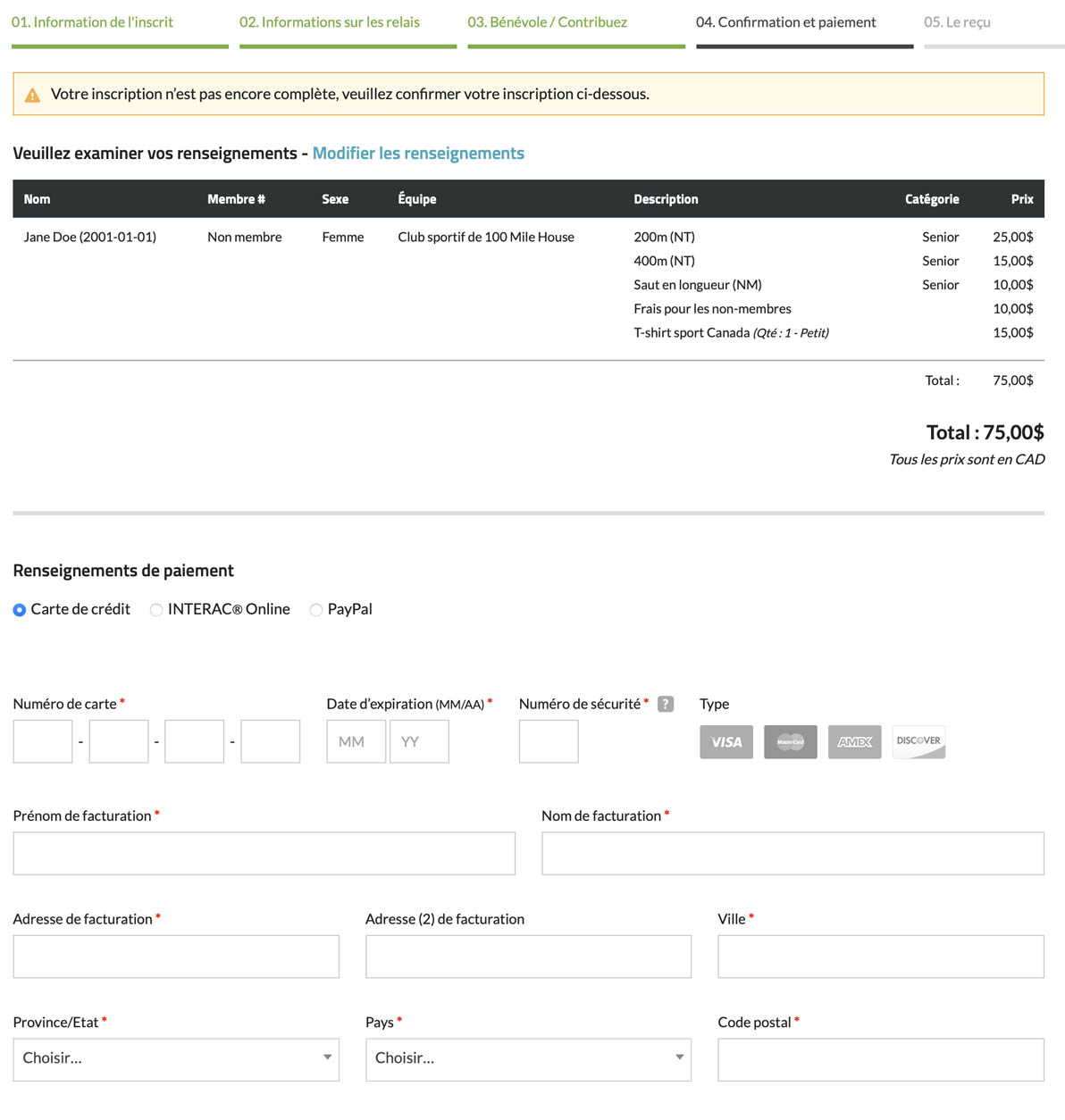Image resolution: width=1065 pixels, height=1120 pixels.
Task: Click the MasterCard card type icon
Action: 790,741
